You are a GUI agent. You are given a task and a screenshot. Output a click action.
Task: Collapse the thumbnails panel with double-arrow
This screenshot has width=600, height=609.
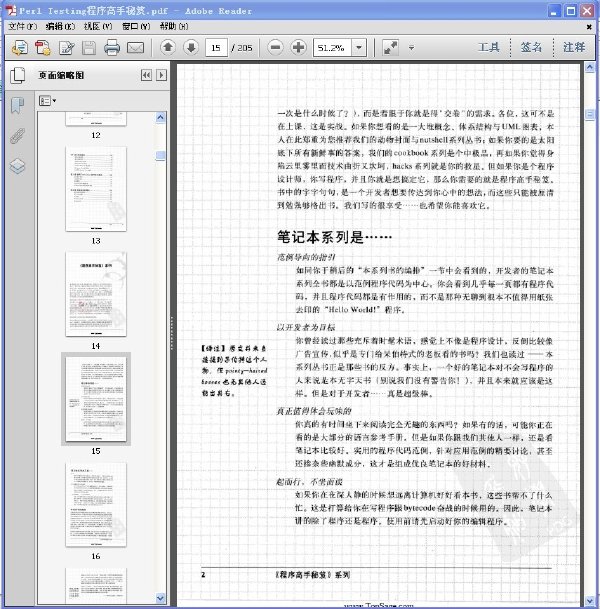click(x=146, y=75)
